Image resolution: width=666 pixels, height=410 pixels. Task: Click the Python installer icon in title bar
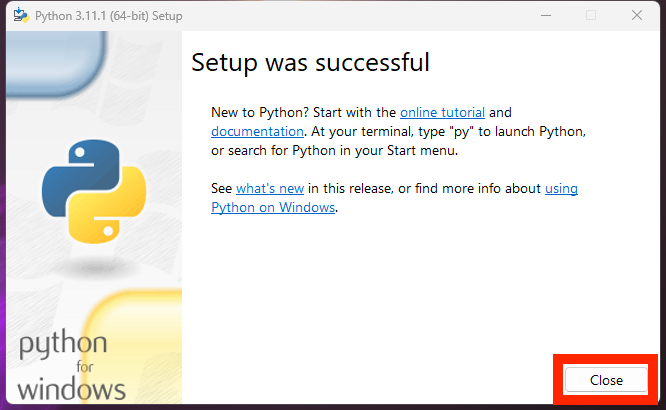click(x=20, y=15)
